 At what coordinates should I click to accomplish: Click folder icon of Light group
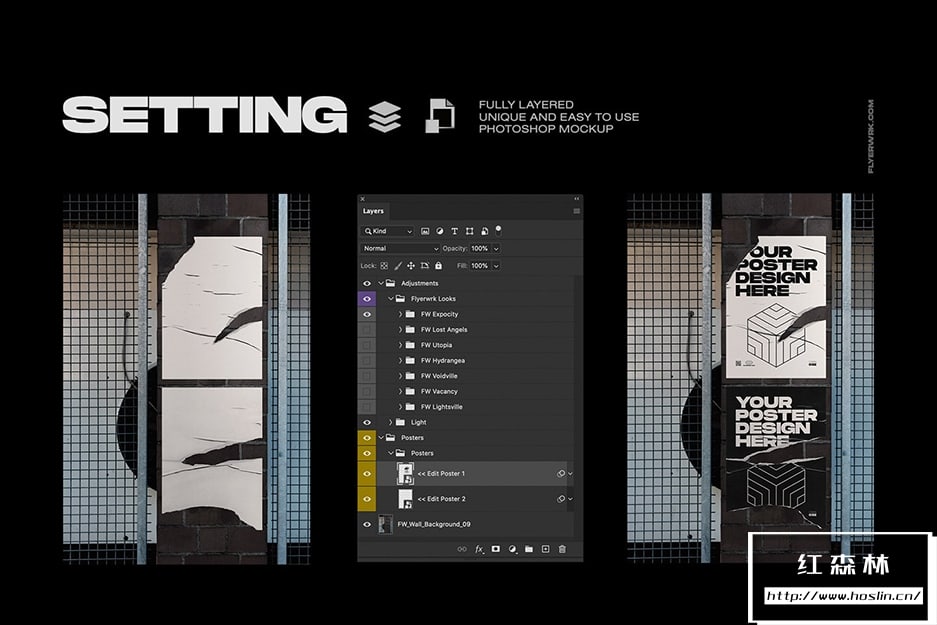[401, 422]
